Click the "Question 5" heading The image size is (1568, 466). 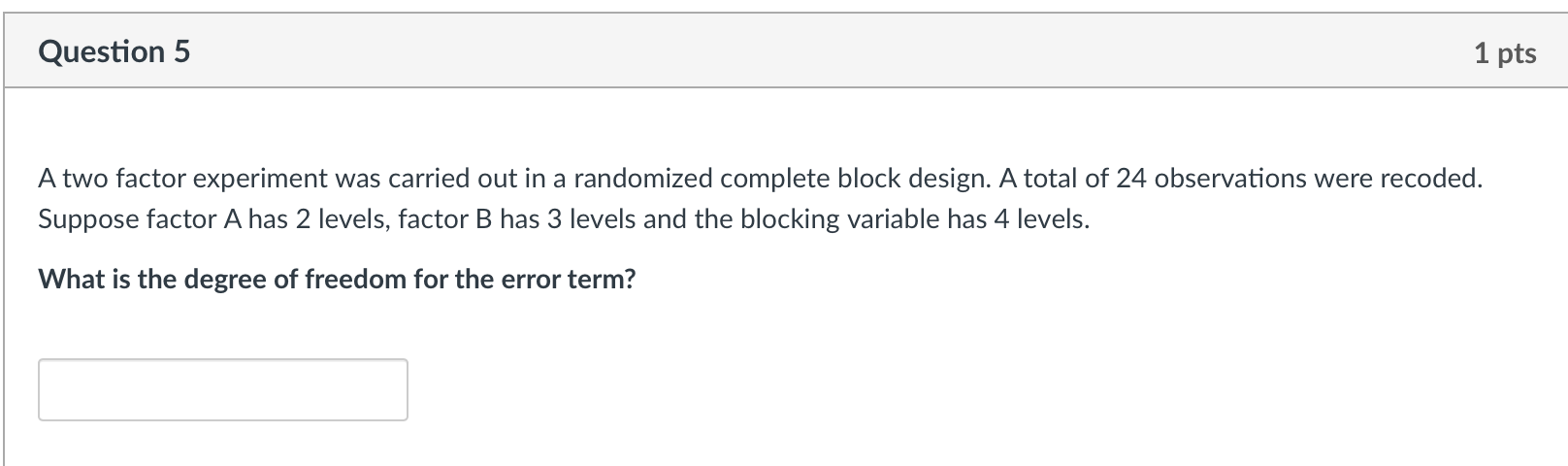114,51
